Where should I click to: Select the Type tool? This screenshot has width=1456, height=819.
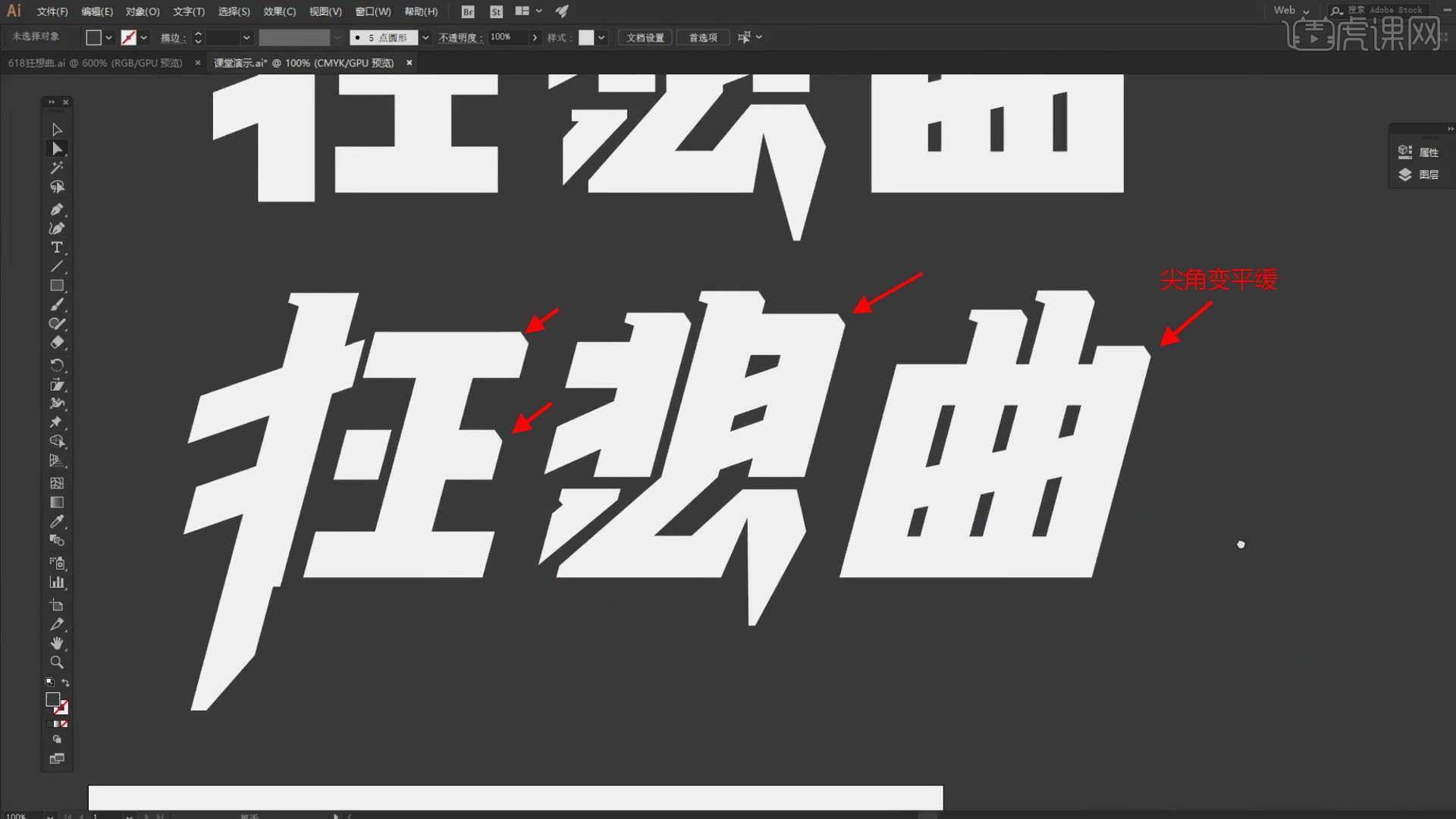coord(57,247)
